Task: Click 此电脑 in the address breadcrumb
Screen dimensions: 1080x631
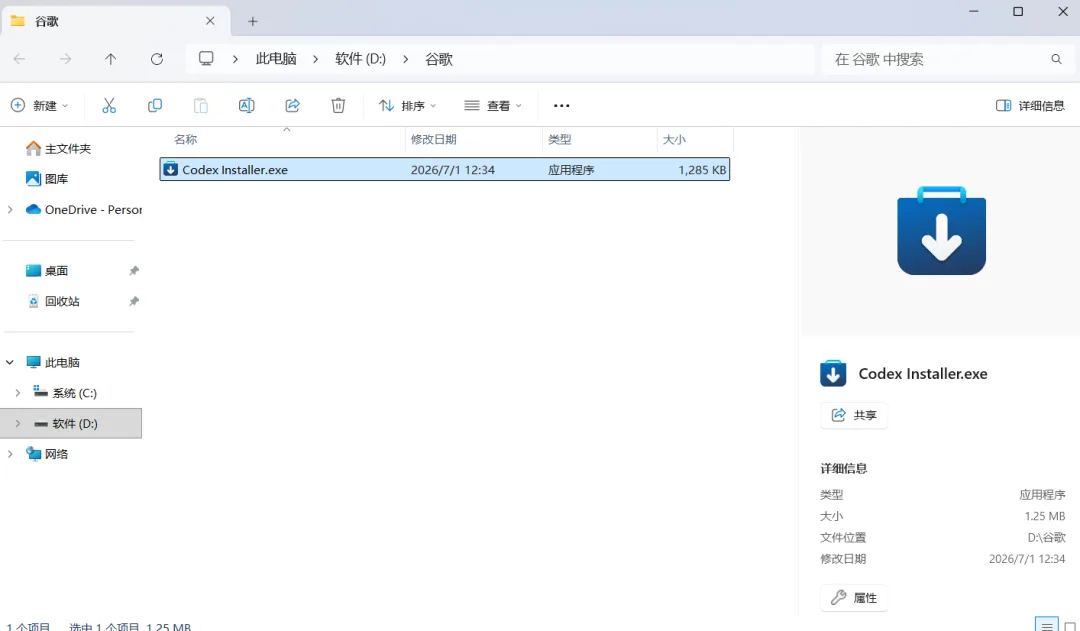Action: coord(276,59)
